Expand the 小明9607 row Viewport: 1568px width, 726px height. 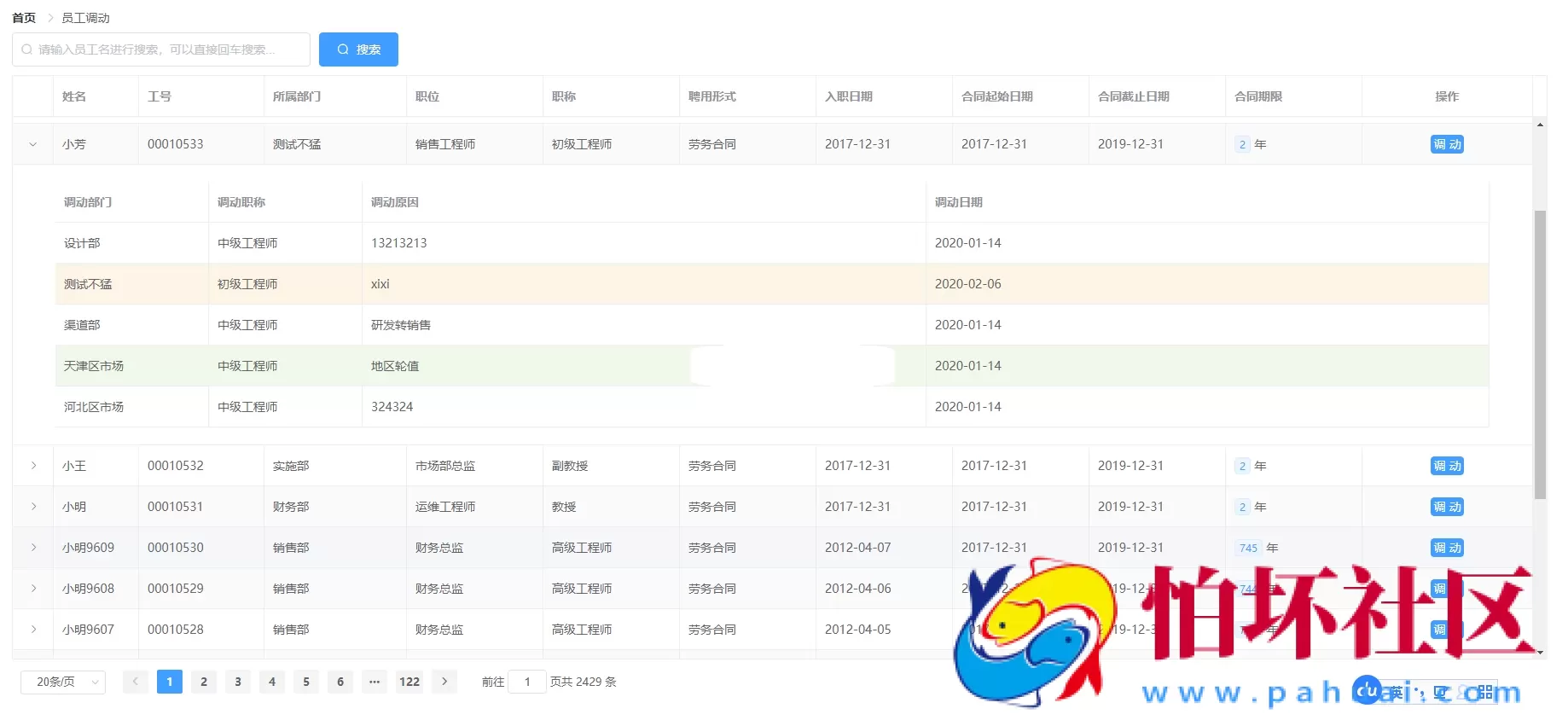pos(33,630)
